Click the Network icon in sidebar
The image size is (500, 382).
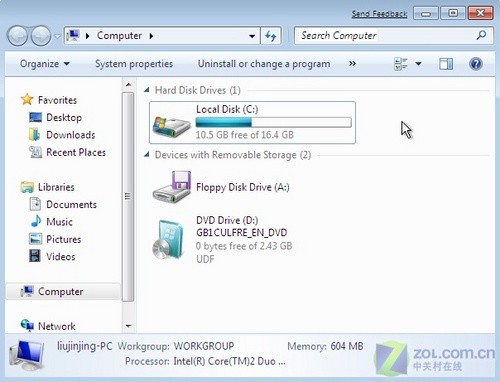[x=27, y=325]
